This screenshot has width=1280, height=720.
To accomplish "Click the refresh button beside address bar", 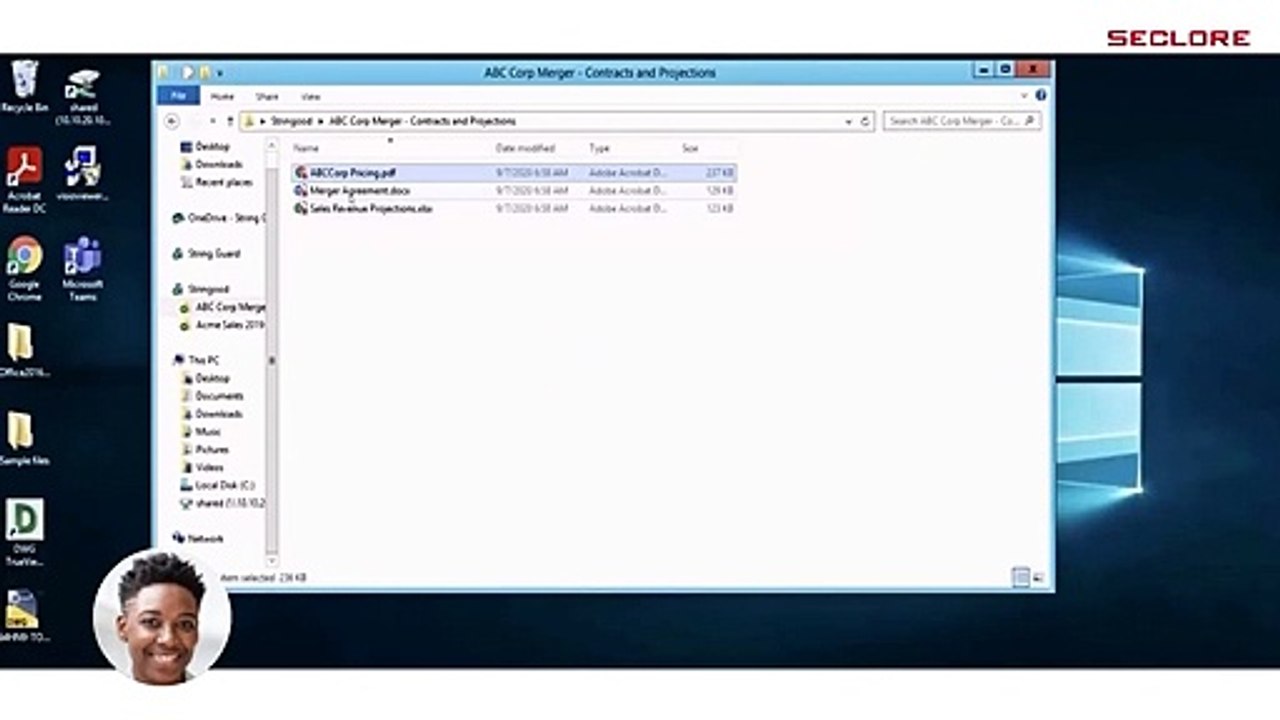I will [x=865, y=121].
